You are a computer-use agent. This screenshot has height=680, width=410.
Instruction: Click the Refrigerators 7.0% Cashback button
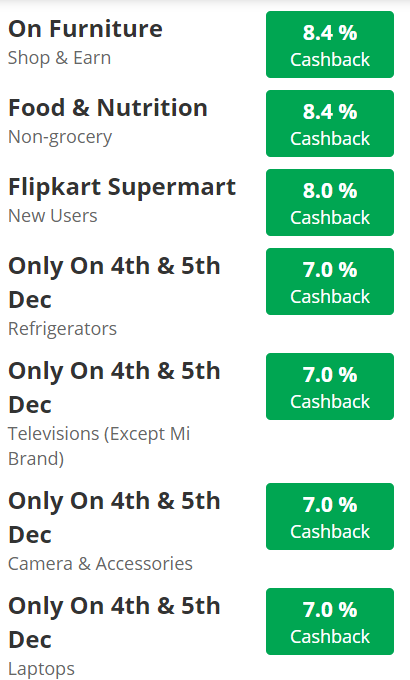click(x=330, y=281)
